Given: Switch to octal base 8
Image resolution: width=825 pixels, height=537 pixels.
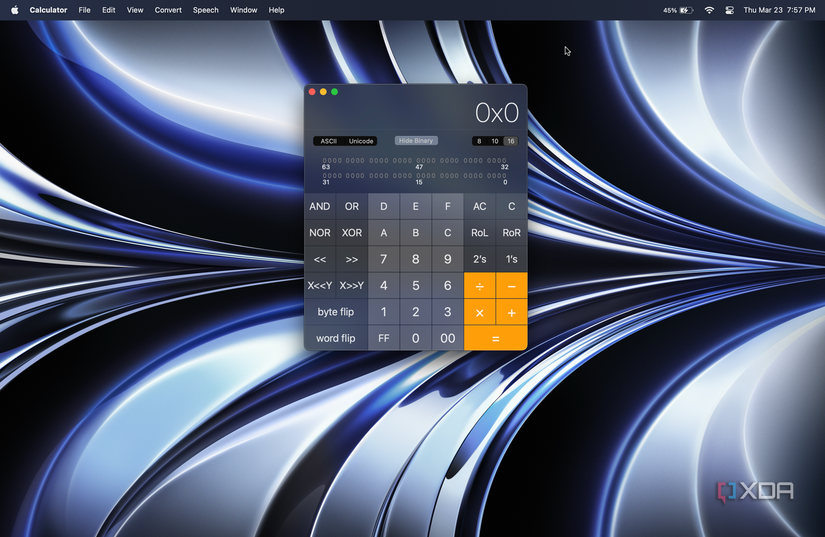Looking at the screenshot, I should (x=479, y=141).
